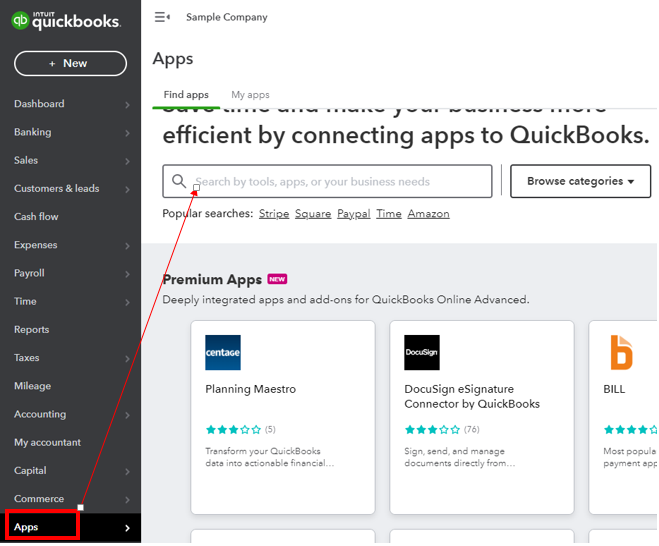Open the BILL app logo
The image size is (659, 546).
click(621, 353)
